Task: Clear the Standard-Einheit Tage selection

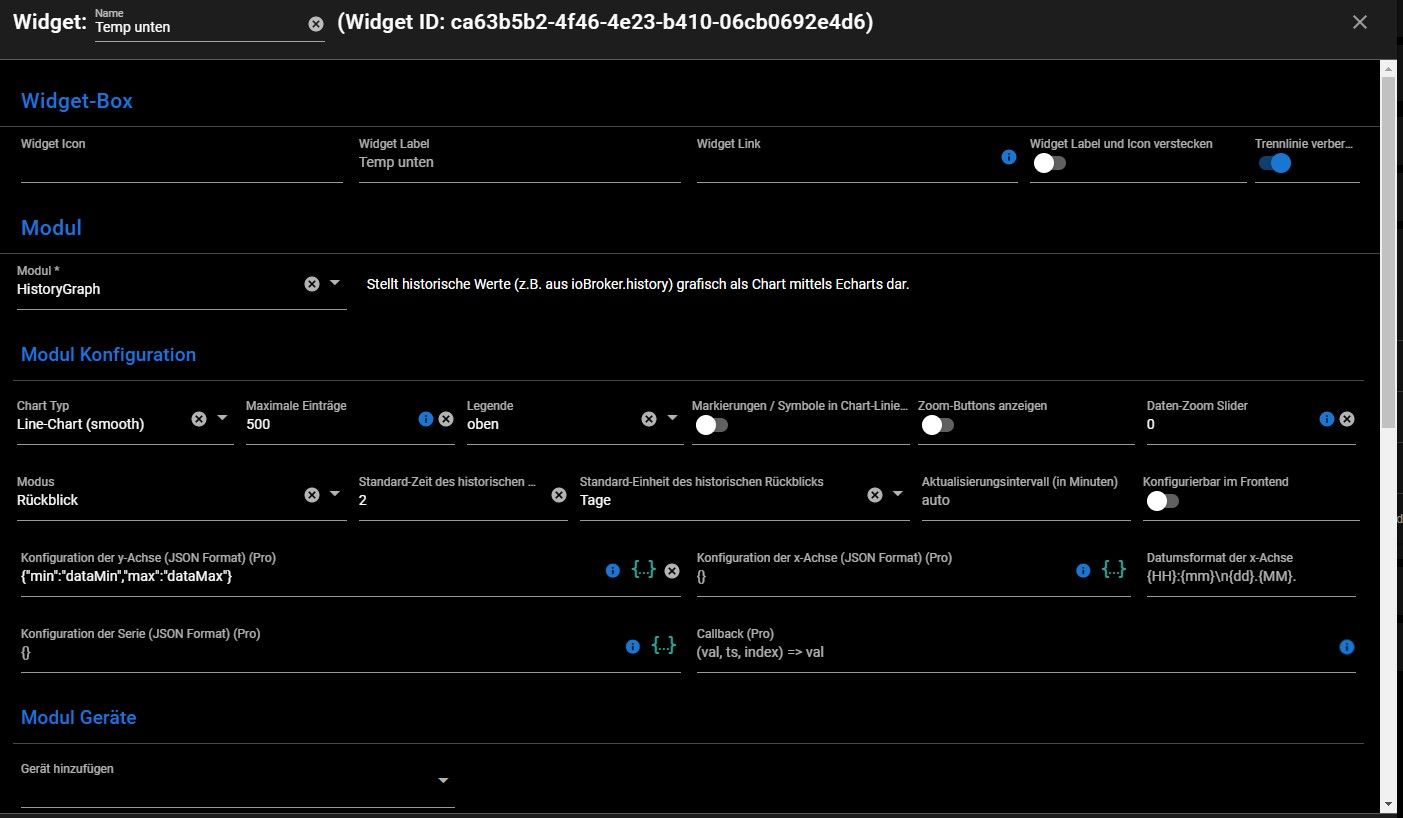Action: click(875, 495)
